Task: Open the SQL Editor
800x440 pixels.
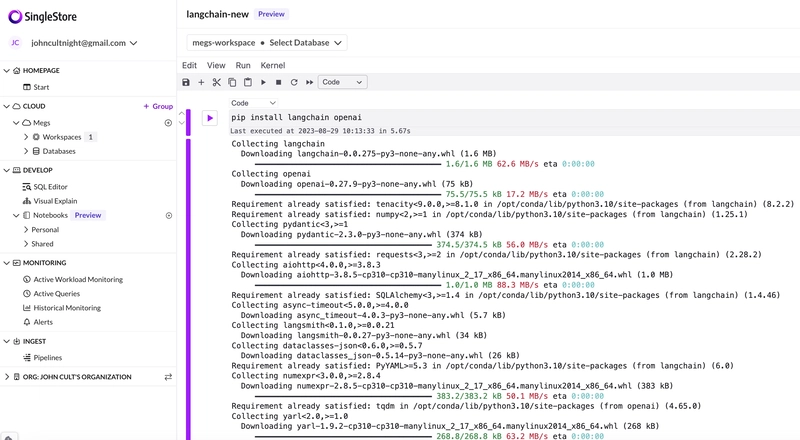Action: pyautogui.click(x=45, y=187)
